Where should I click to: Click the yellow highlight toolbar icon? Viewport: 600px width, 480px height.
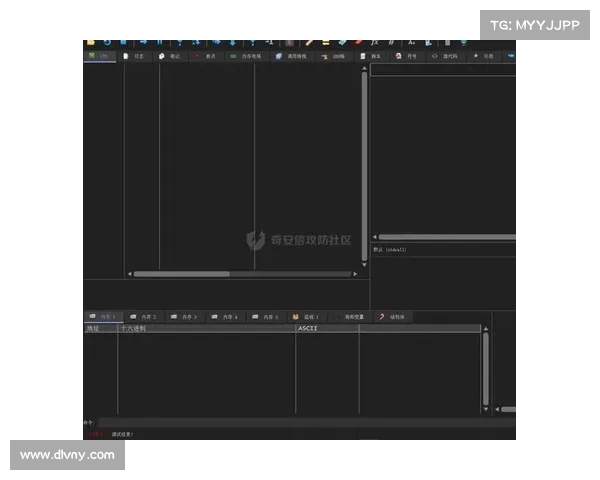tap(326, 42)
